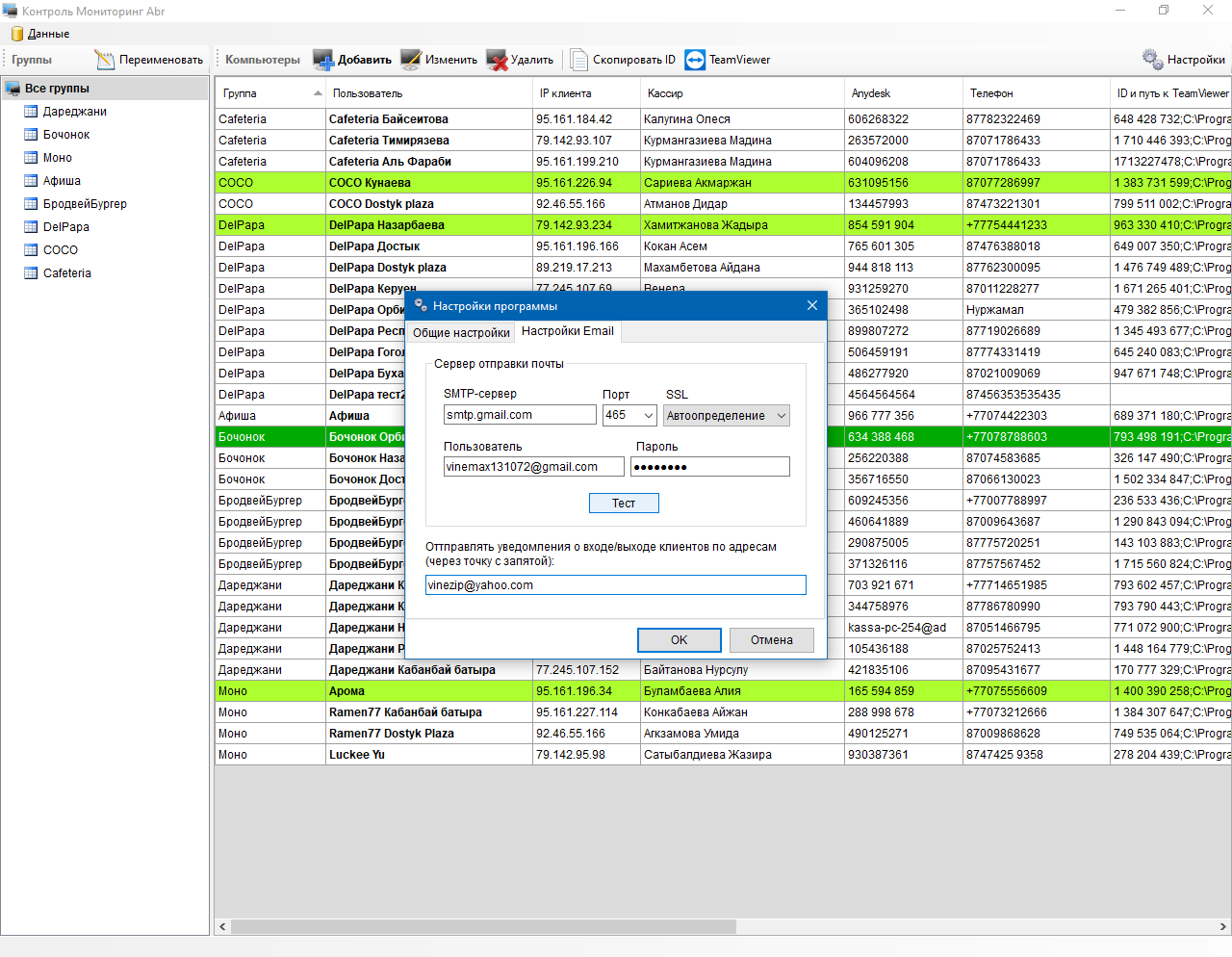
Task: Click the Удалить delete icon
Action: (497, 60)
